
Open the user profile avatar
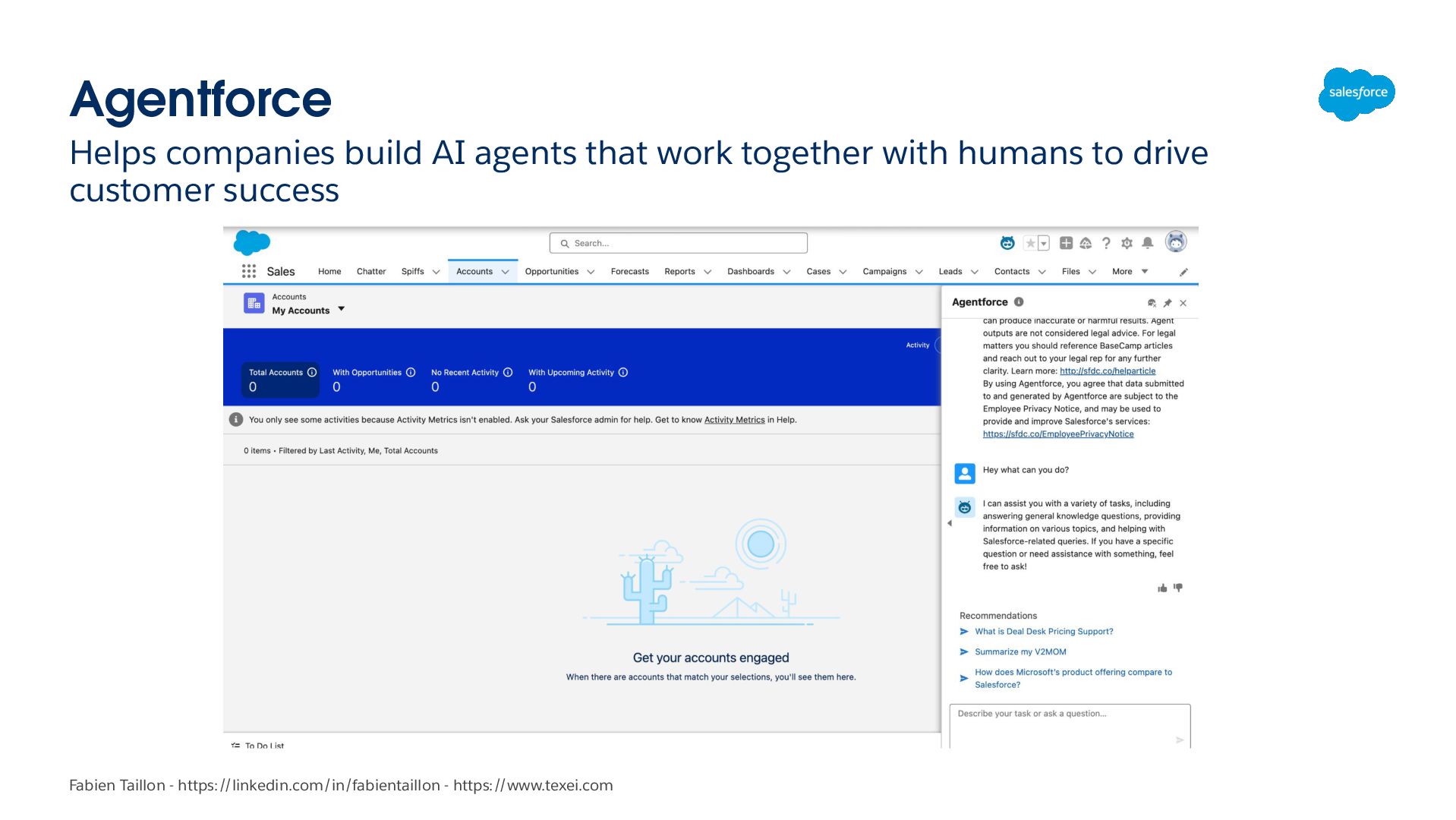[1176, 241]
